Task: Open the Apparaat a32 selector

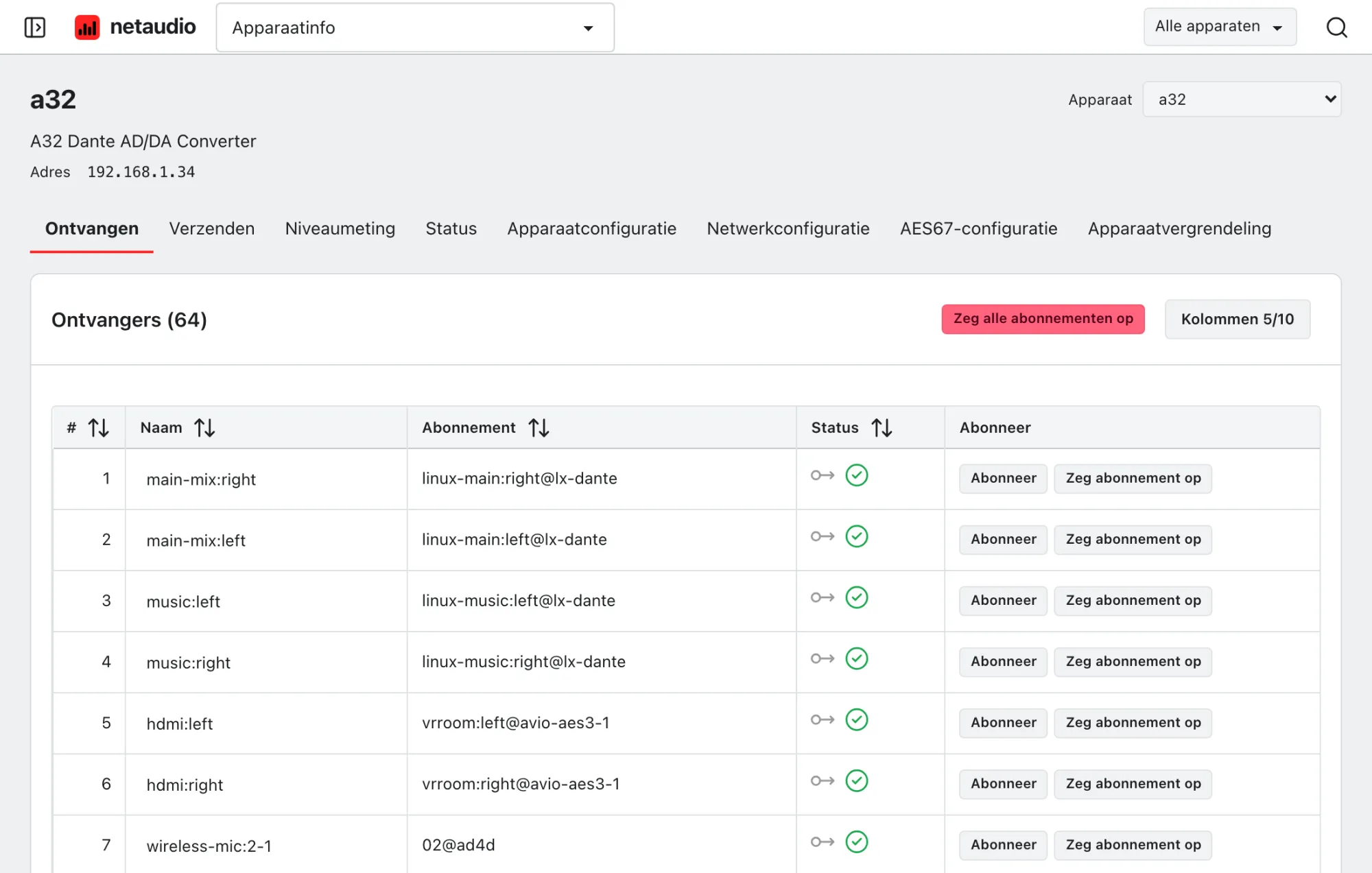Action: pos(1242,99)
